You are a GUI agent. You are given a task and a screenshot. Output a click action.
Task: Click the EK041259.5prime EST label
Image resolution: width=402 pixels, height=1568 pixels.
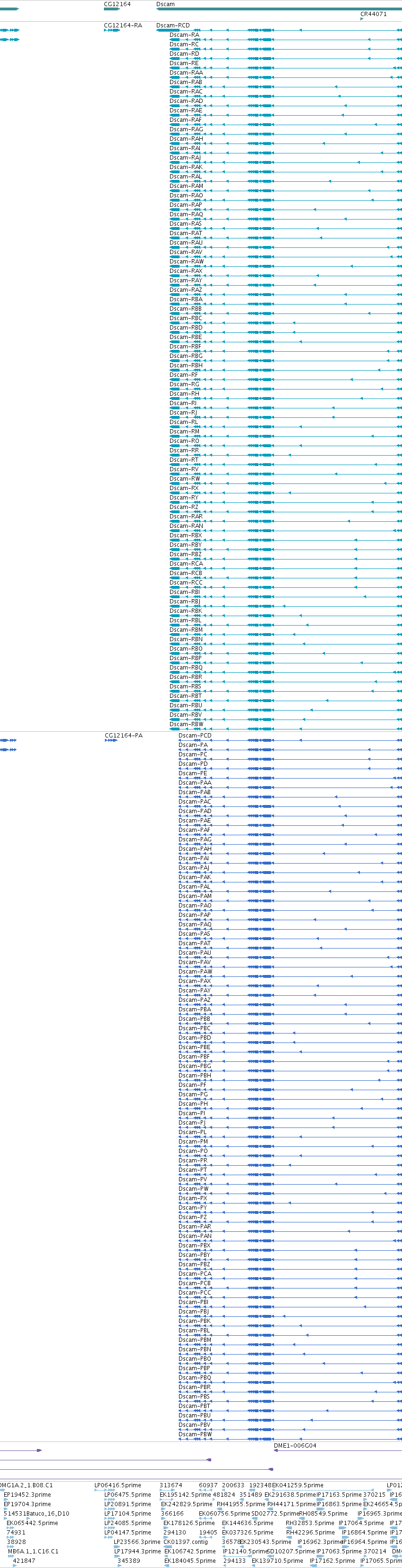point(298,1485)
